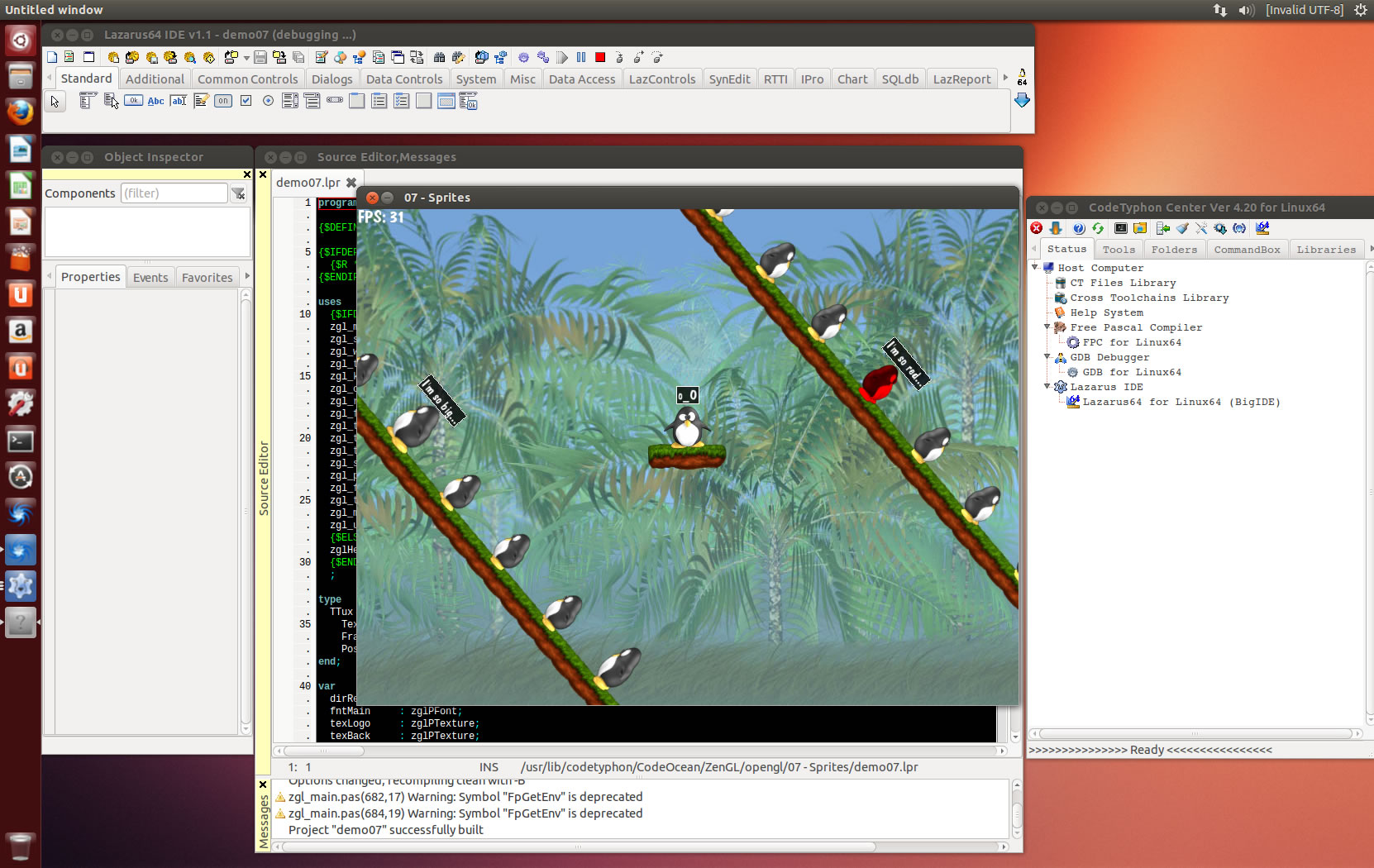The width and height of the screenshot is (1374, 868).
Task: Open the Data Access palette tab
Action: [582, 79]
